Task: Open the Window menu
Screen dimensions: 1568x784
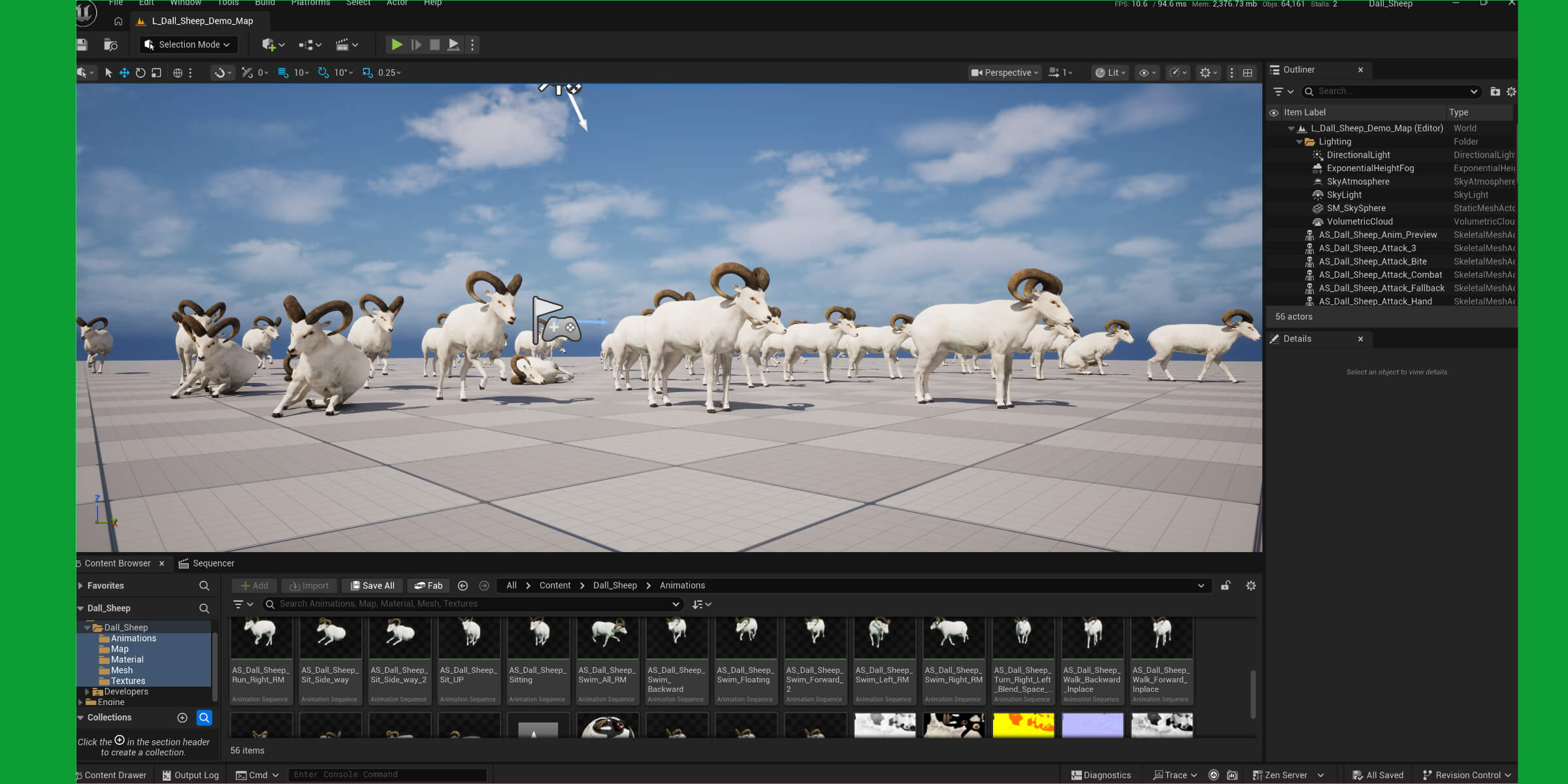Action: 186,3
